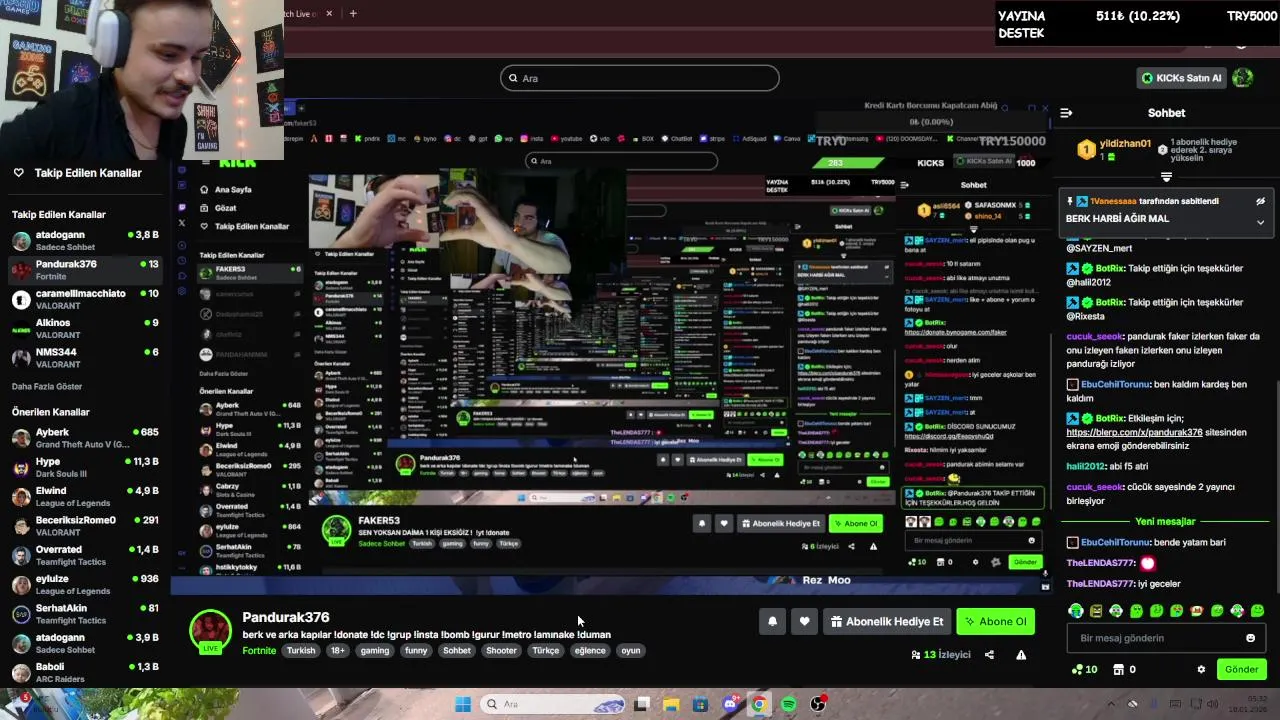Expand followed list with Daha Fazla Göster

pyautogui.click(x=47, y=386)
